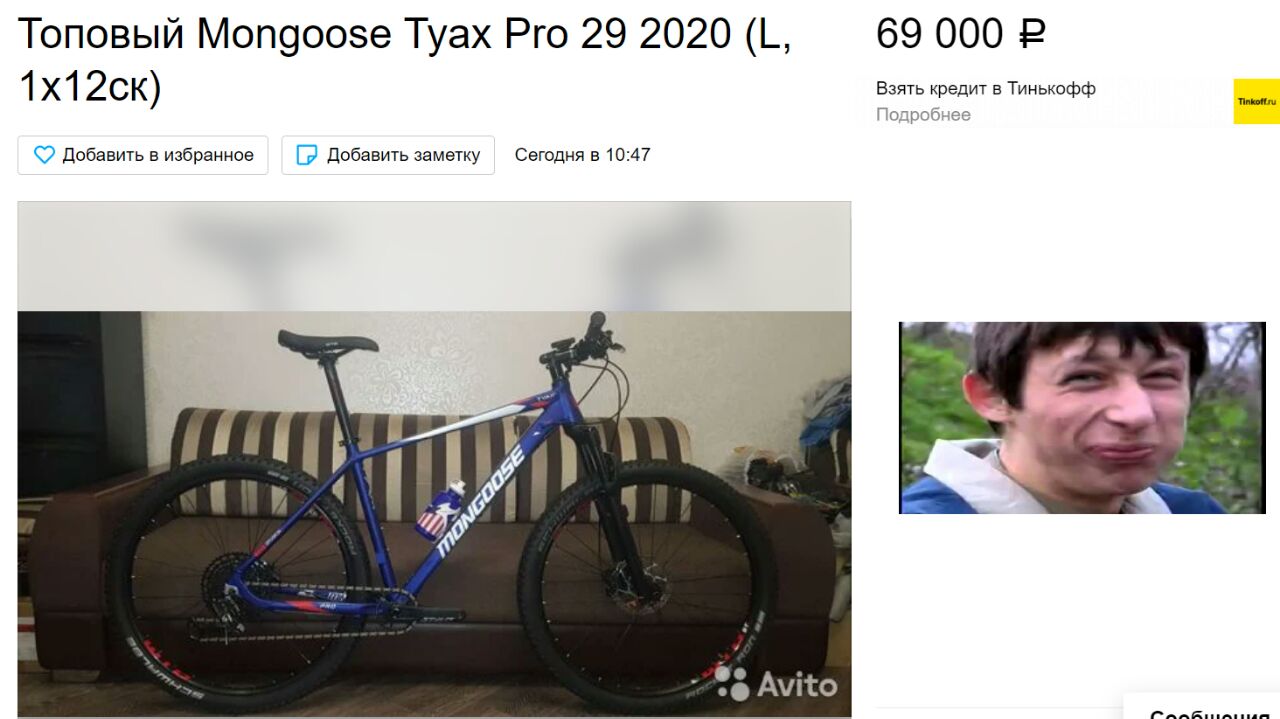Click the heart icon for favorites

[44, 155]
